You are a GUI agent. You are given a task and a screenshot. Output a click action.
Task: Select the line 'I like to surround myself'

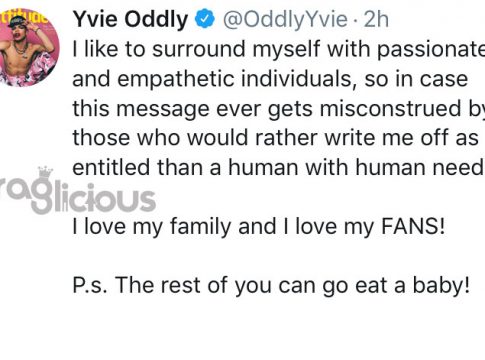(x=279, y=49)
